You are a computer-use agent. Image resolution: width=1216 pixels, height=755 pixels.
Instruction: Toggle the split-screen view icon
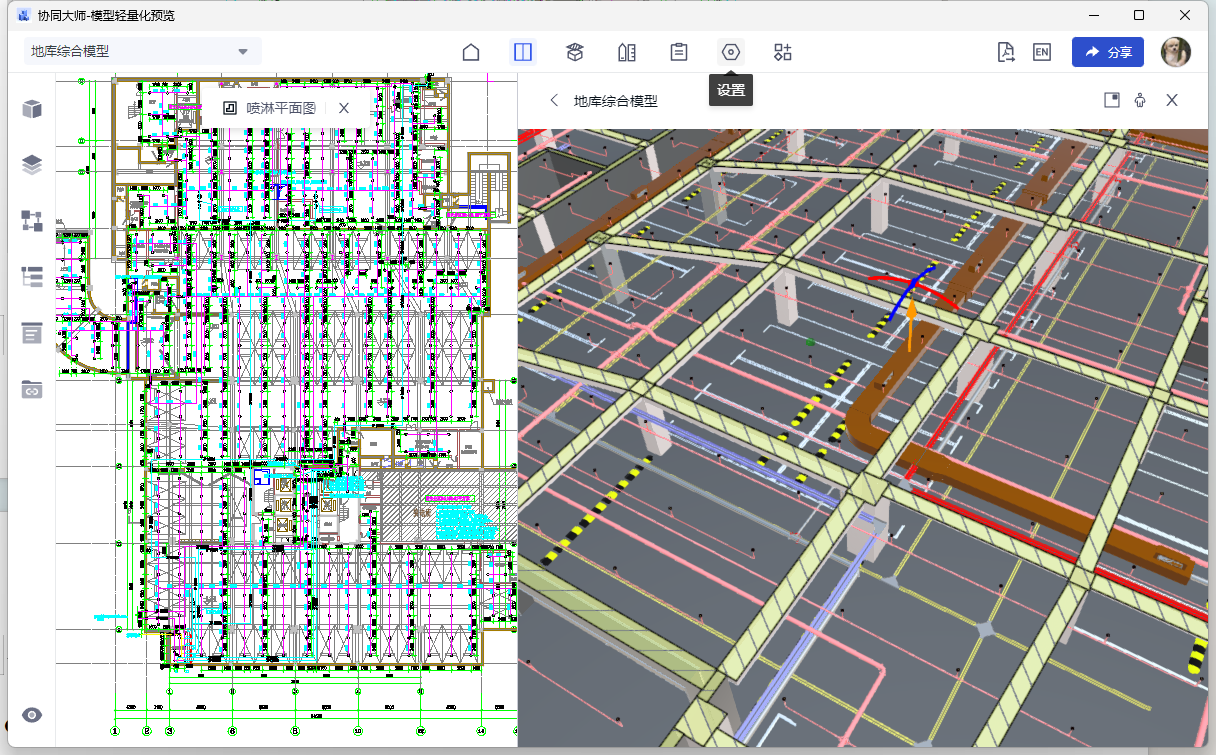pos(523,52)
